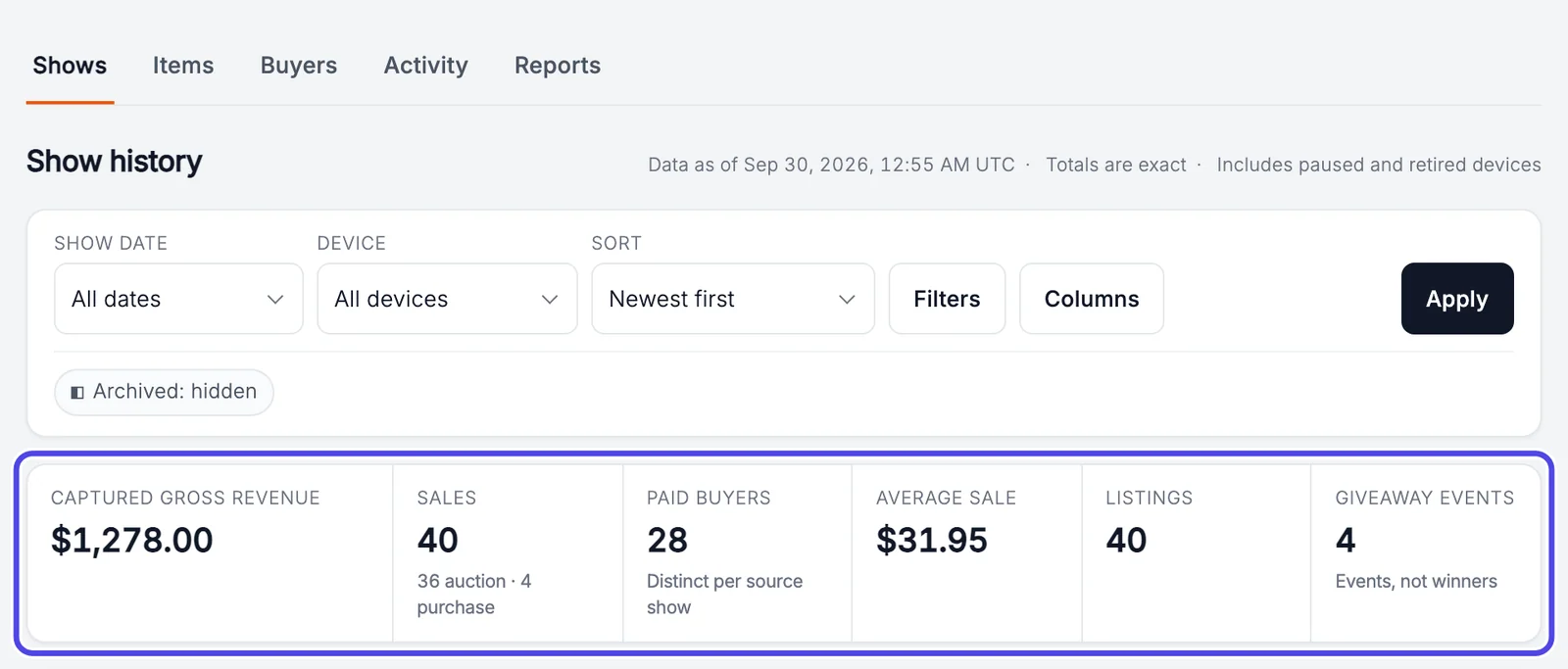Click the Paid Buyers value 28
Viewport: 1568px width, 669px height.
point(667,540)
